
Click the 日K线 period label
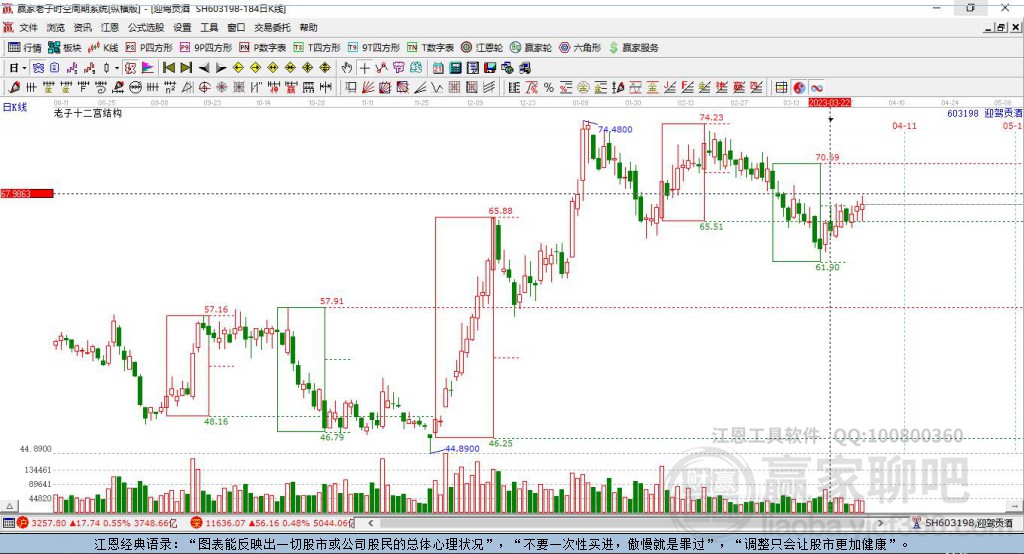pos(14,107)
